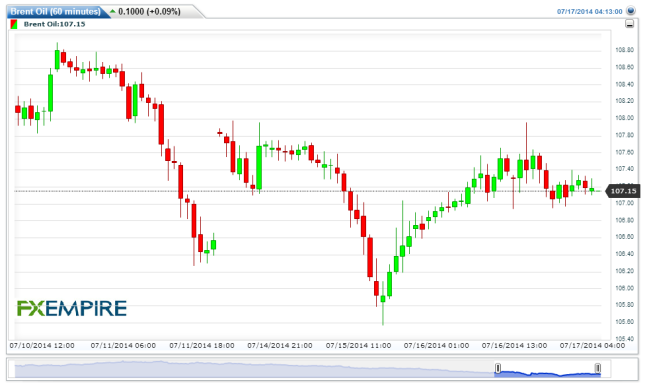Viewport: 645px width, 386px height.
Task: Click the 07/16/2014 01:00 axis label
Action: (x=436, y=346)
